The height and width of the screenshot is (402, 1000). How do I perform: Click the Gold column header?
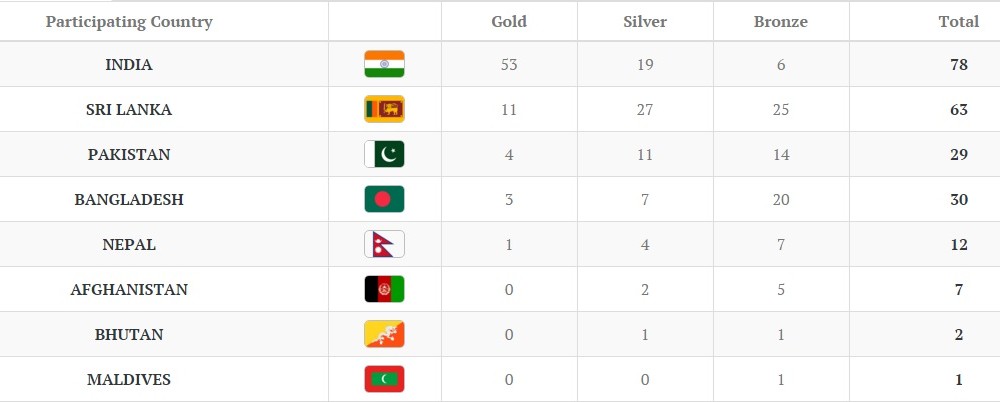509,22
